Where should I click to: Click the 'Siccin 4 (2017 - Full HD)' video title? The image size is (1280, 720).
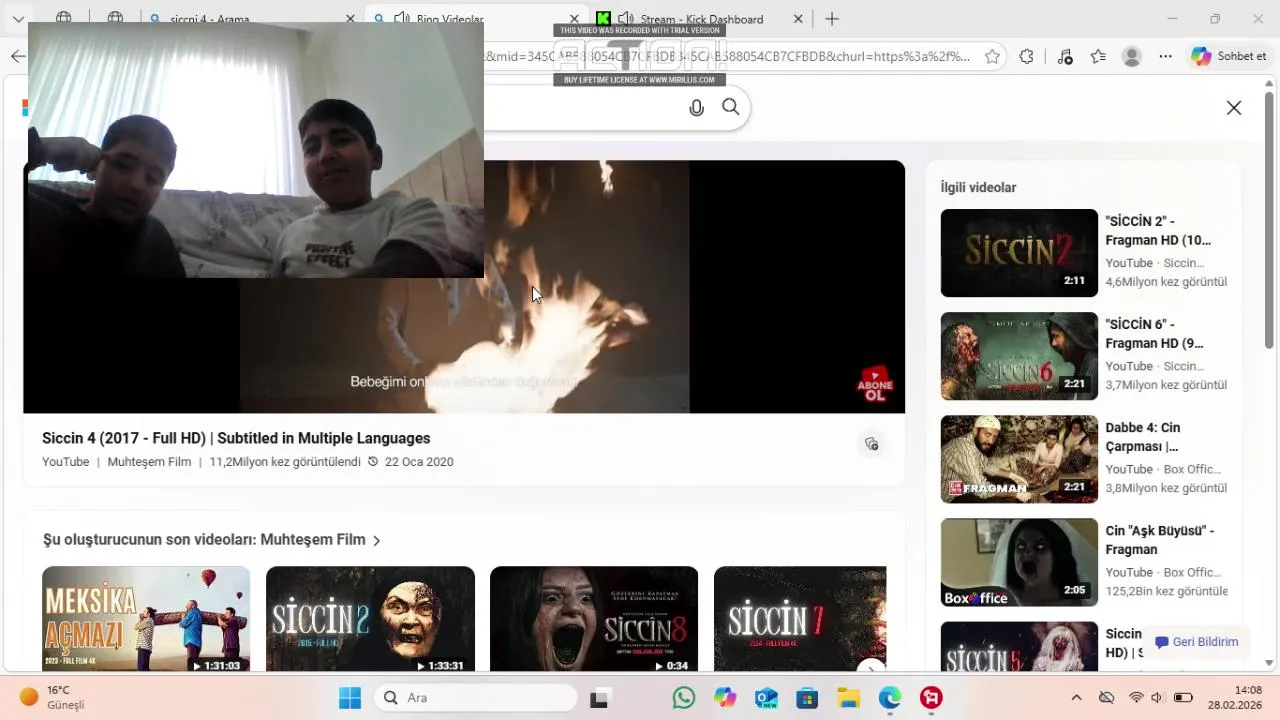(x=236, y=438)
